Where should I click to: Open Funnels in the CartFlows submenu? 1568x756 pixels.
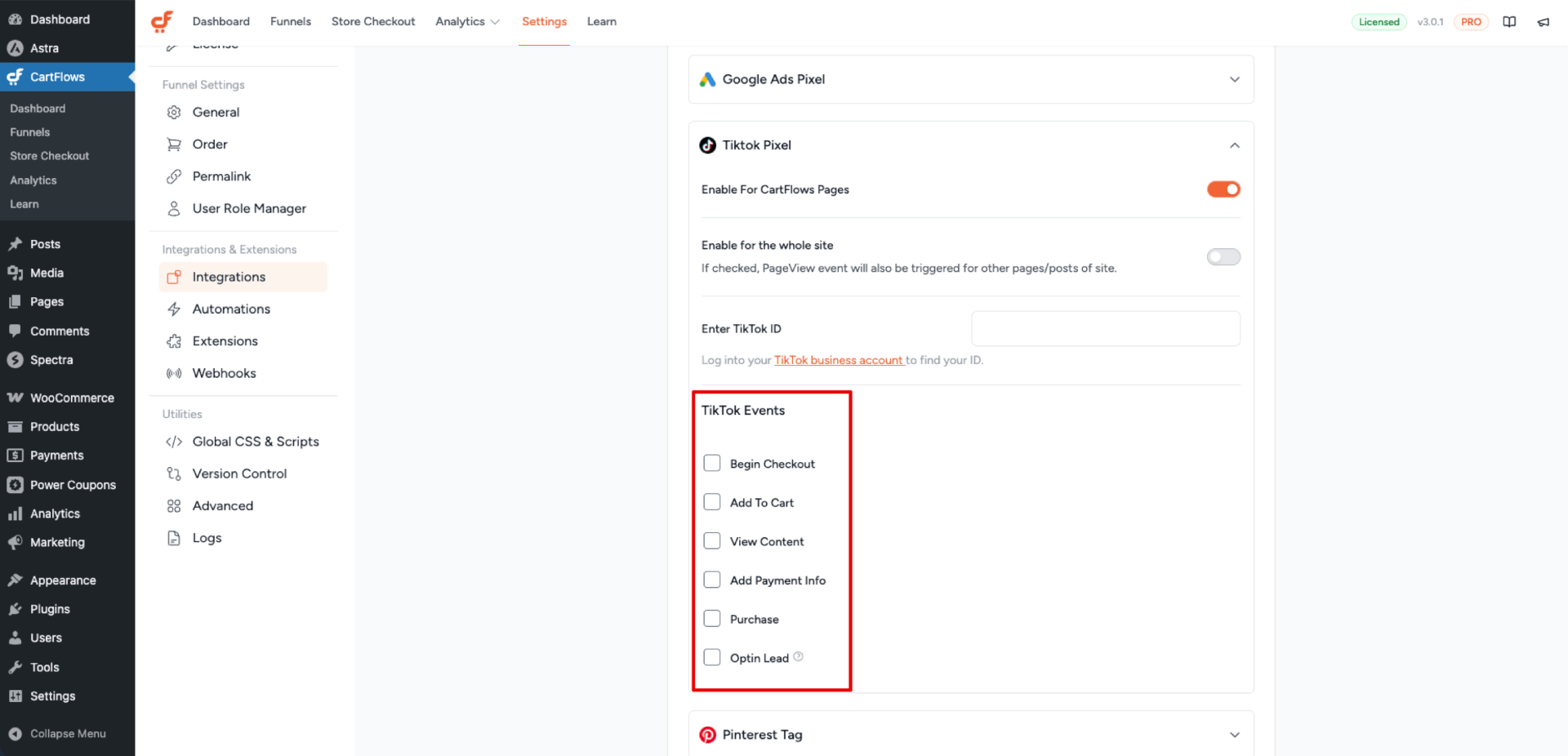pyautogui.click(x=30, y=132)
